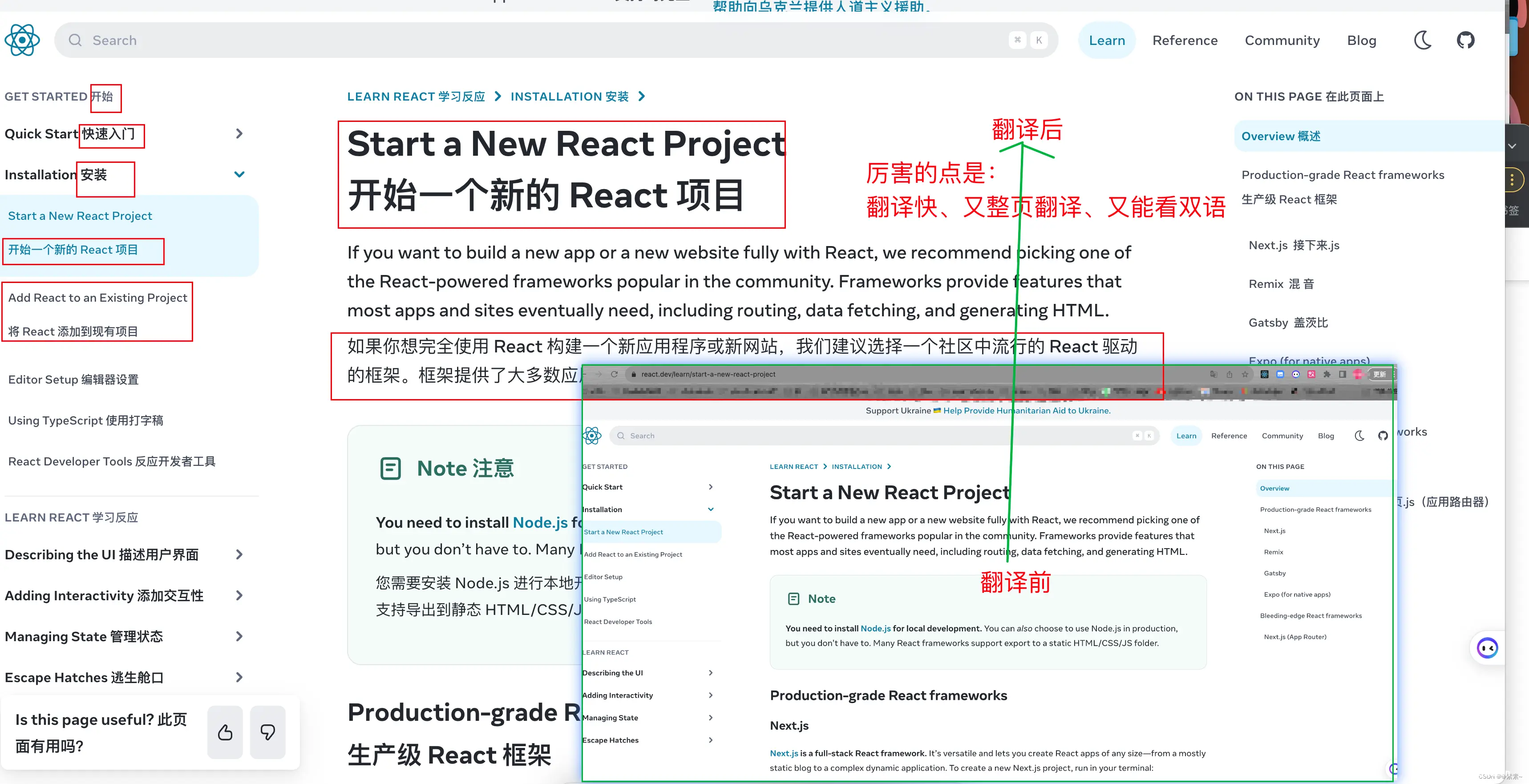1529x784 pixels.
Task: Toggle Managing State sidebar expand
Action: [240, 636]
